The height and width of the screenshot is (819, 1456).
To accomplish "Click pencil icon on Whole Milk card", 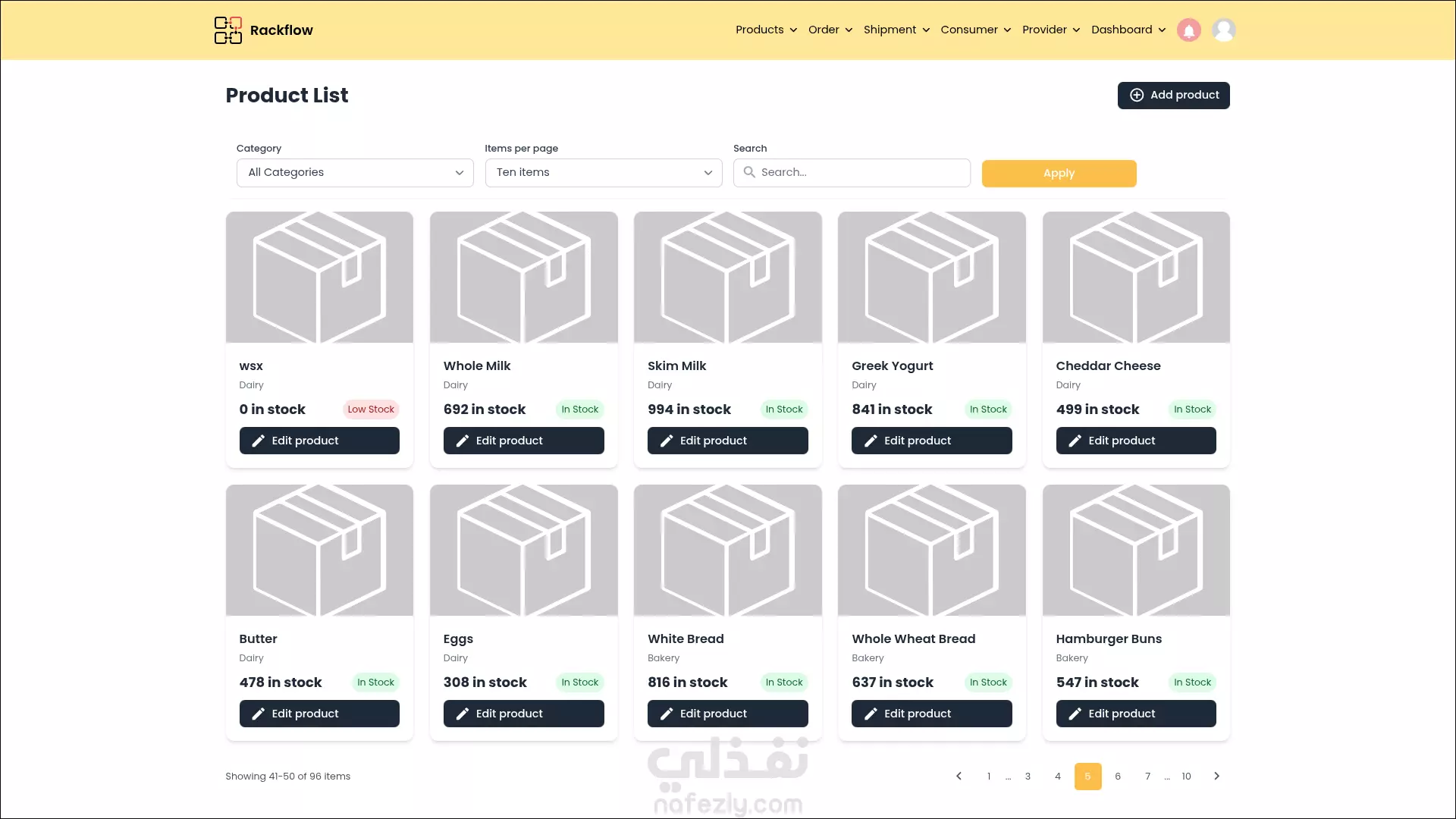I will [x=462, y=441].
